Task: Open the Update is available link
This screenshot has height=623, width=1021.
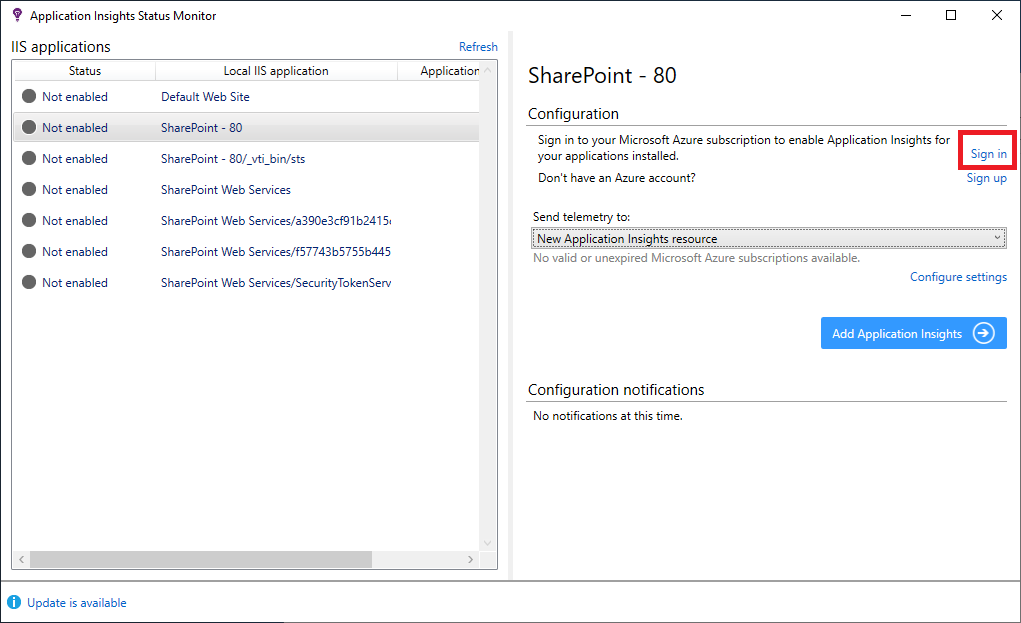Action: click(x=77, y=603)
